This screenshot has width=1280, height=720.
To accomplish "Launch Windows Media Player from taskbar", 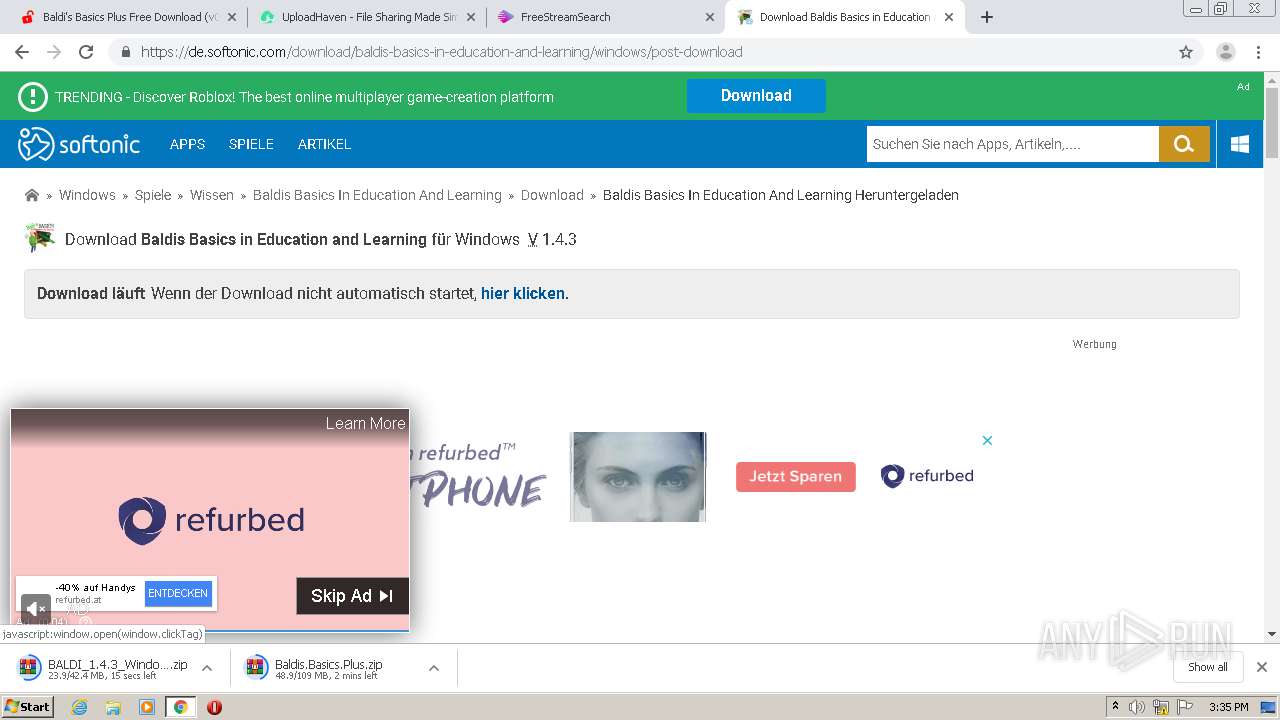I will (147, 707).
